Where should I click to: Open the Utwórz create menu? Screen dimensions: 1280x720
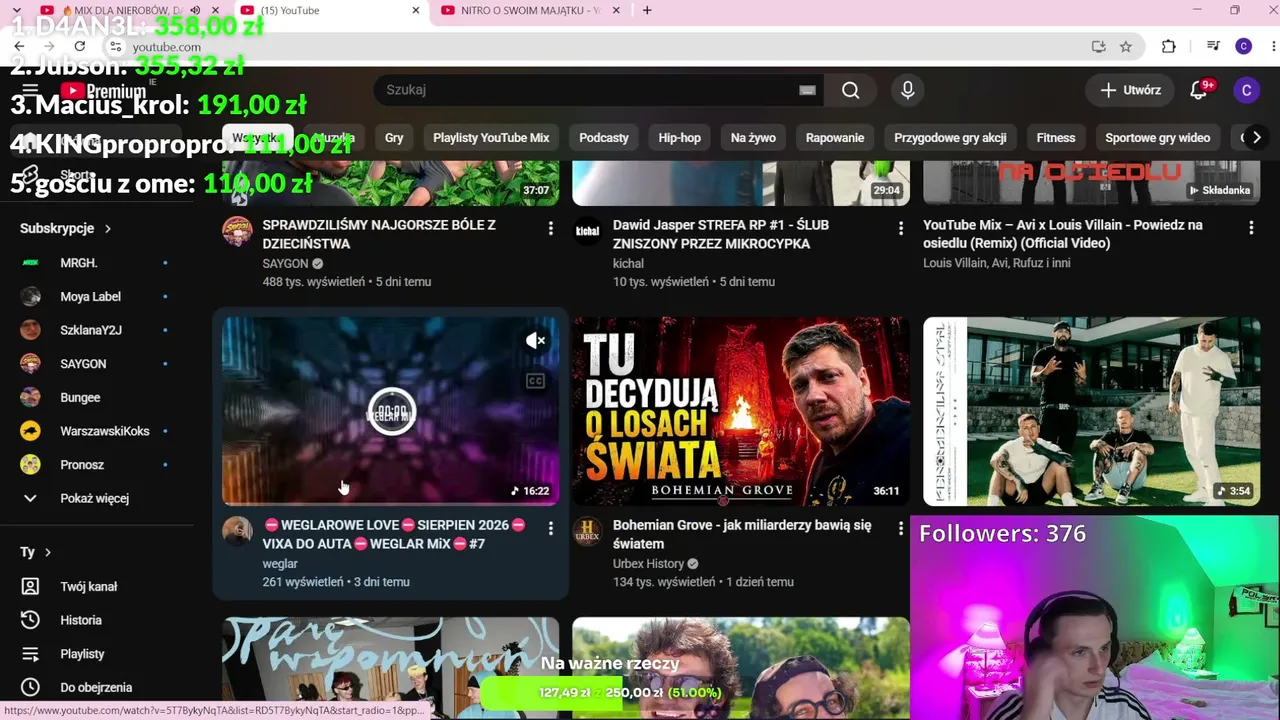1131,90
